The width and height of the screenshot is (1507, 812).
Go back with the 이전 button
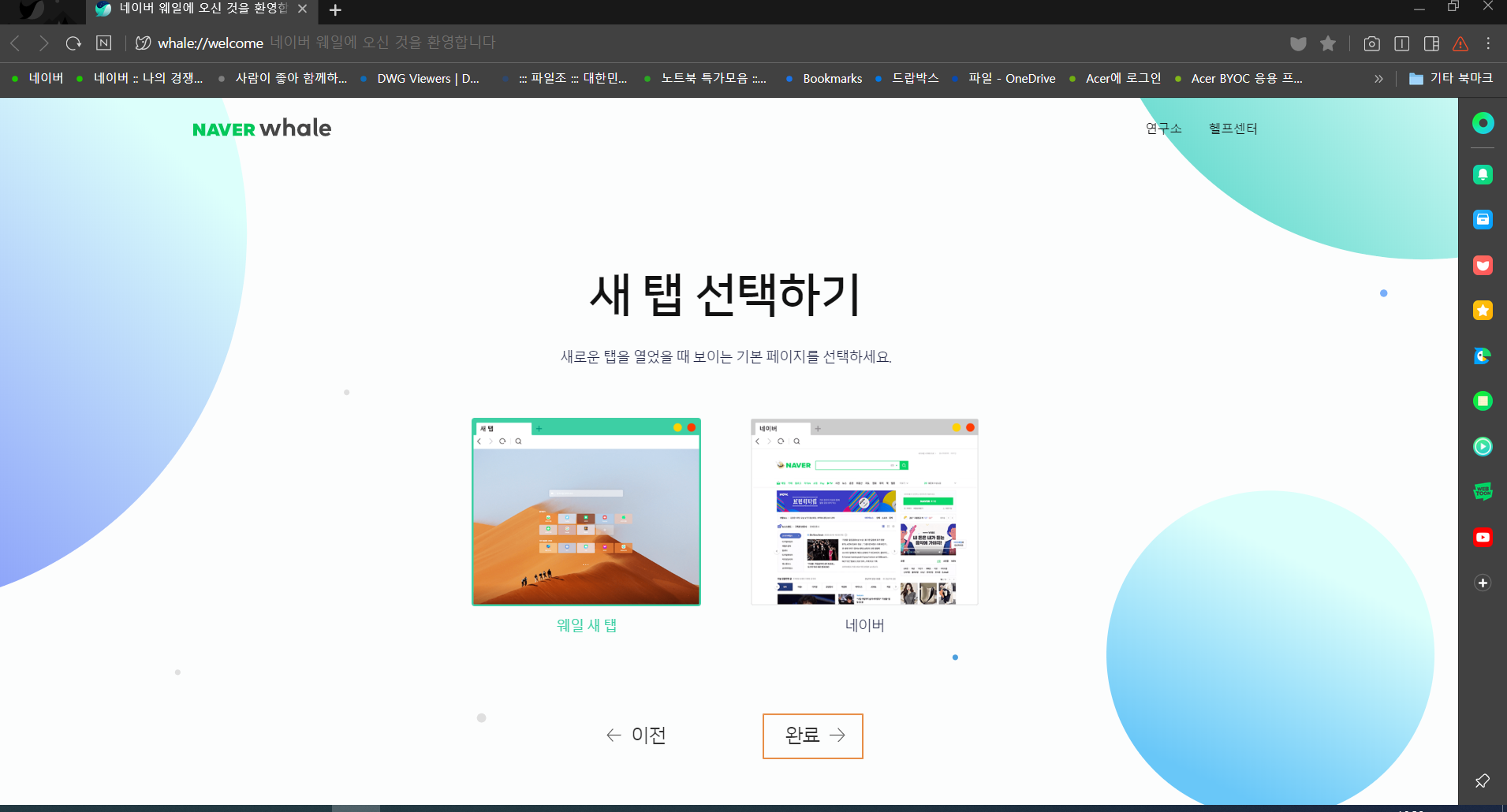coord(636,735)
